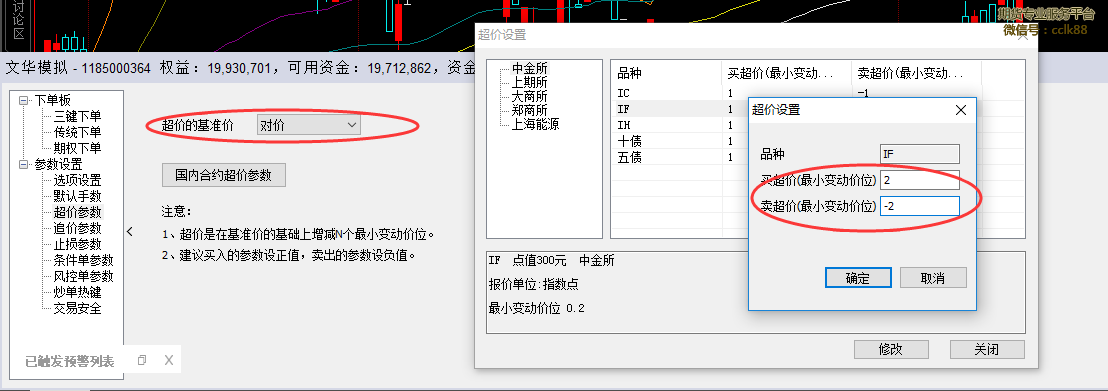
Task: Select 期权下单 in the tree
Action: [x=77, y=148]
